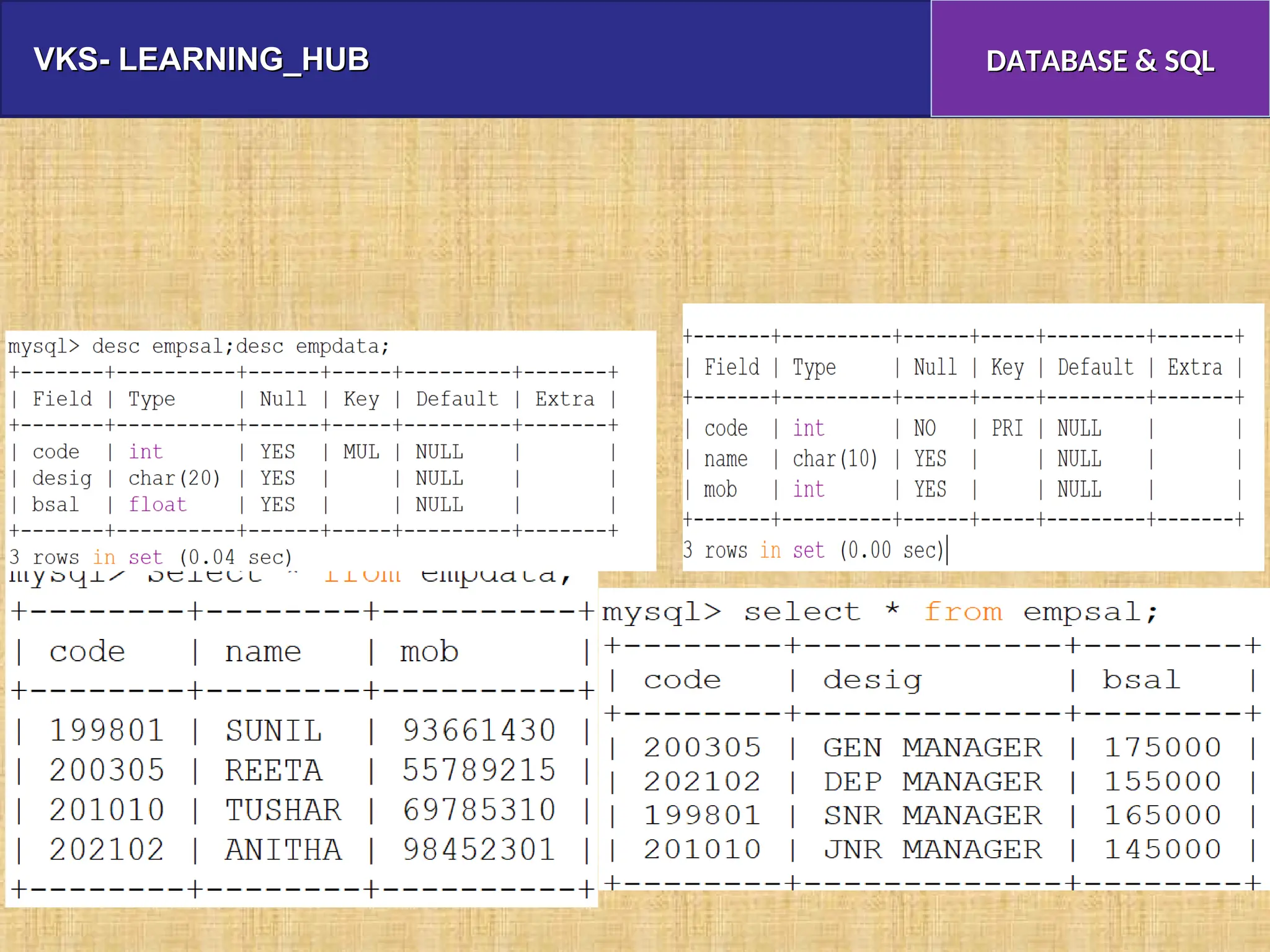Click the 'desig' column header in empsal results
This screenshot has height=952, width=1270.
tap(873, 681)
